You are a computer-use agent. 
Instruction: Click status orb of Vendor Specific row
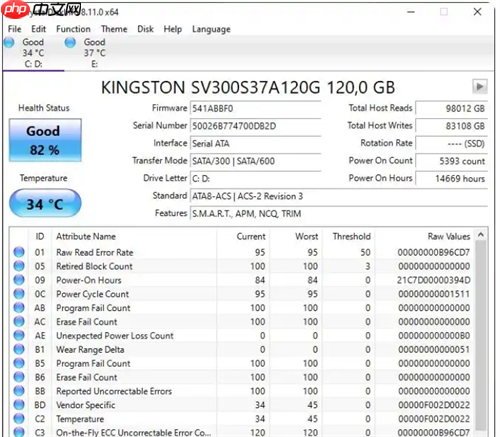point(19,405)
